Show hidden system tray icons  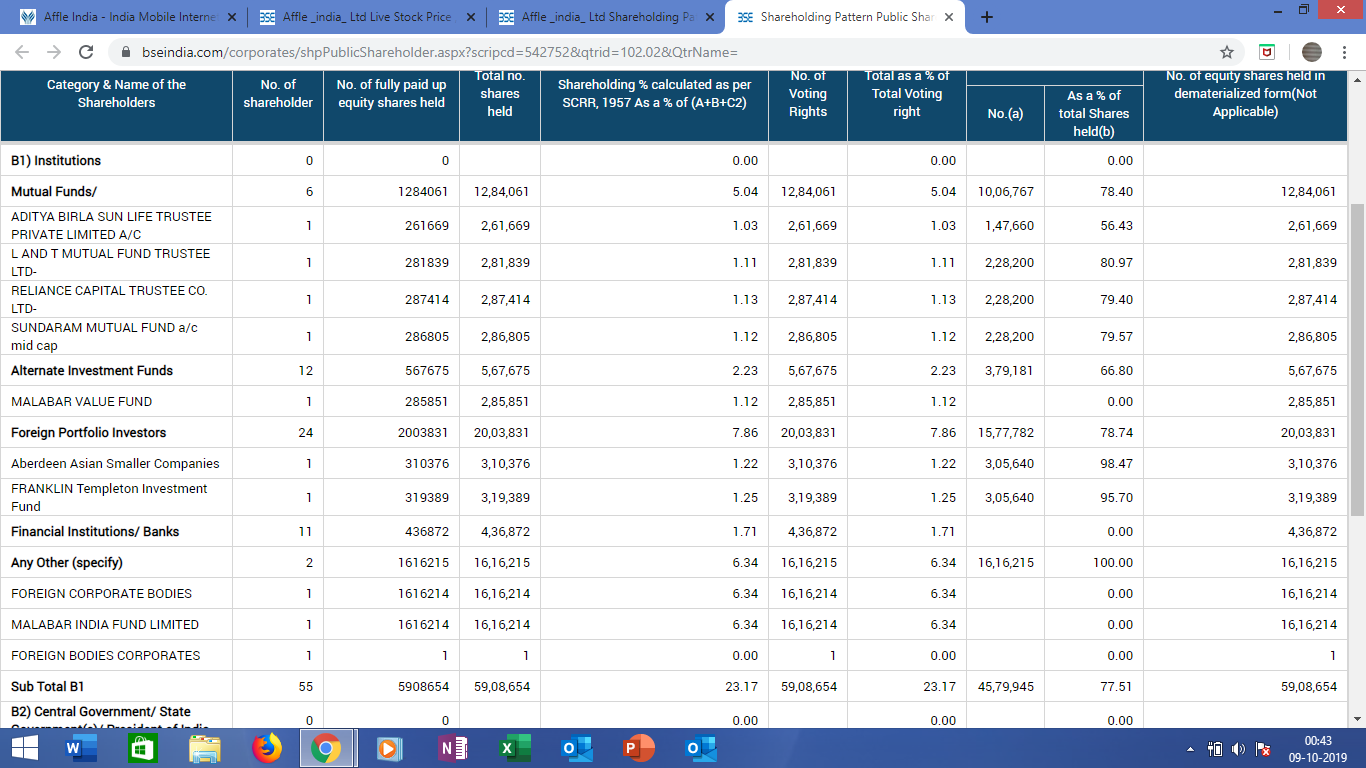tap(1190, 749)
